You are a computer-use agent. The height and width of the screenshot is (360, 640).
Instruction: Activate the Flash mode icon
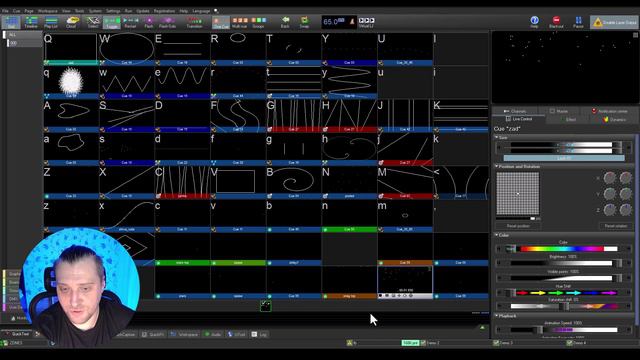[x=149, y=22]
